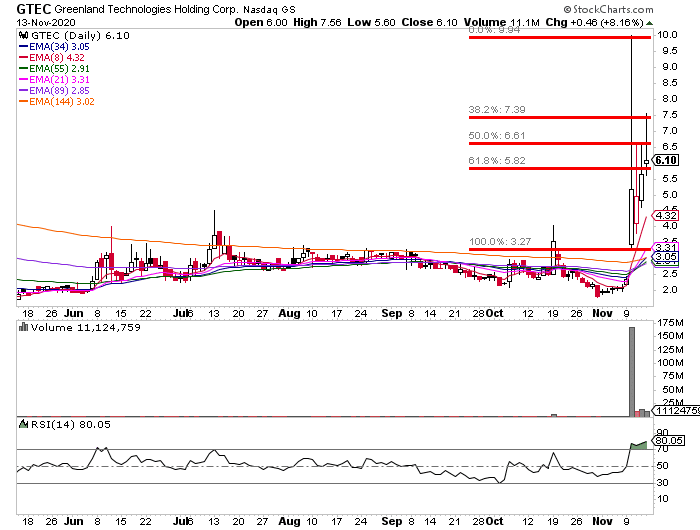Click the Low 5.60 header value
The height and width of the screenshot is (530, 700).
click(x=371, y=22)
